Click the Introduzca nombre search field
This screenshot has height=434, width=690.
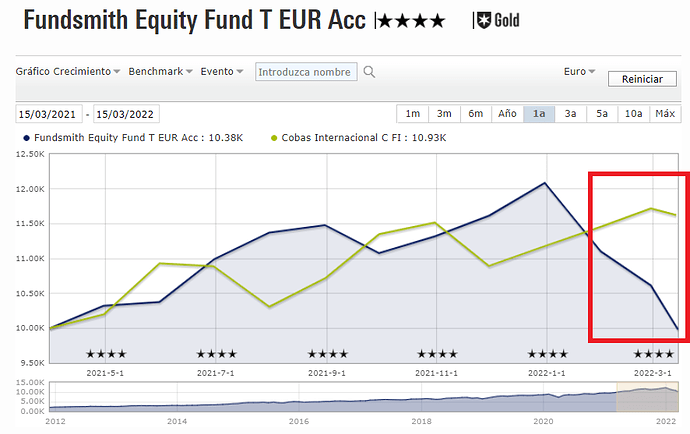tap(306, 72)
